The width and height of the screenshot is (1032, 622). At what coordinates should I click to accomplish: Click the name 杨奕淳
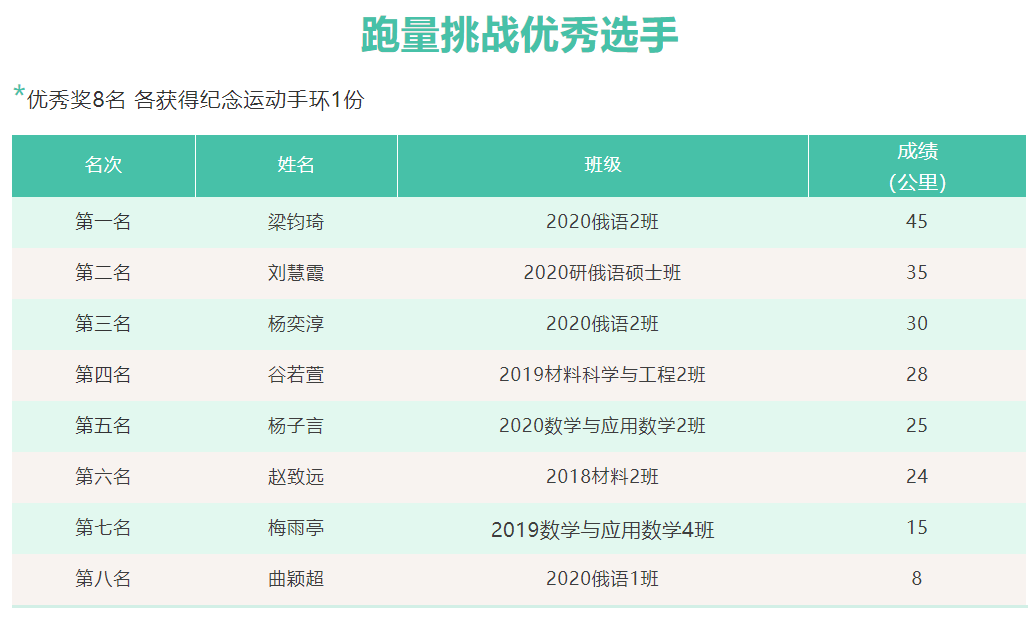[x=296, y=324]
